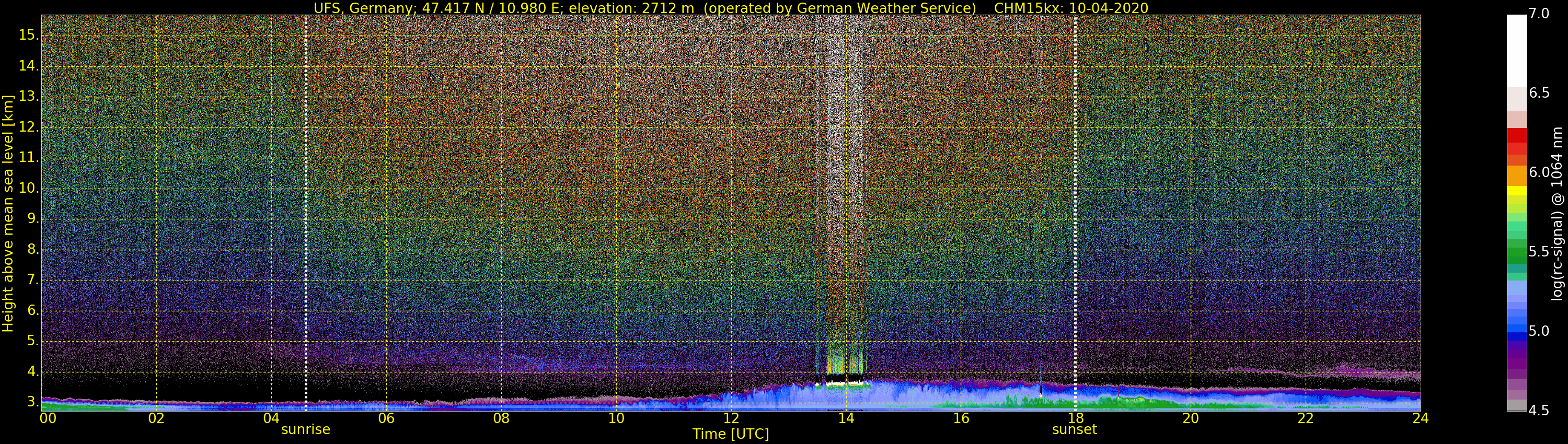Pick the white top section of colorbar
Viewport: 1568px width, 444px height.
click(x=1516, y=49)
